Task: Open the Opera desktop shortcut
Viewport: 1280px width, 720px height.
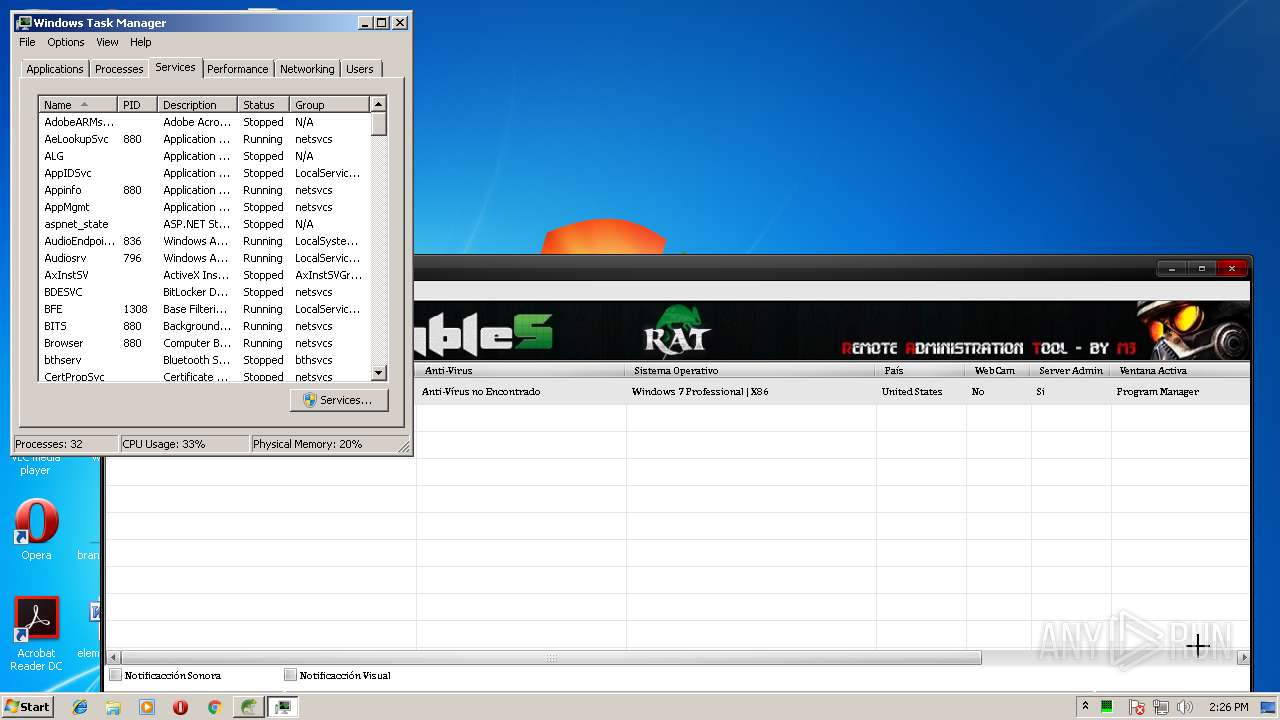Action: 36,530
